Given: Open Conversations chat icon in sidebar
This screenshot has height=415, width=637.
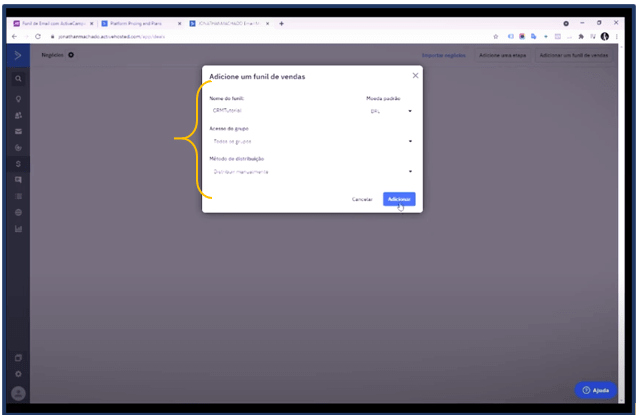Looking at the screenshot, I should (x=19, y=179).
